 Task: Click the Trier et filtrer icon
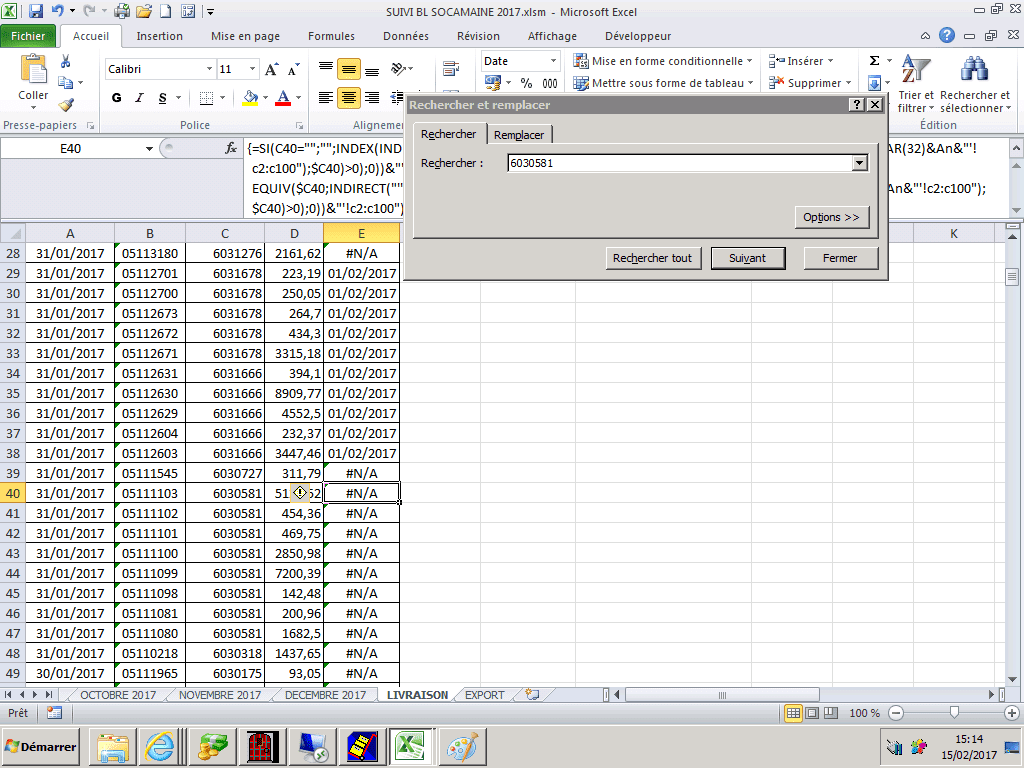click(915, 70)
